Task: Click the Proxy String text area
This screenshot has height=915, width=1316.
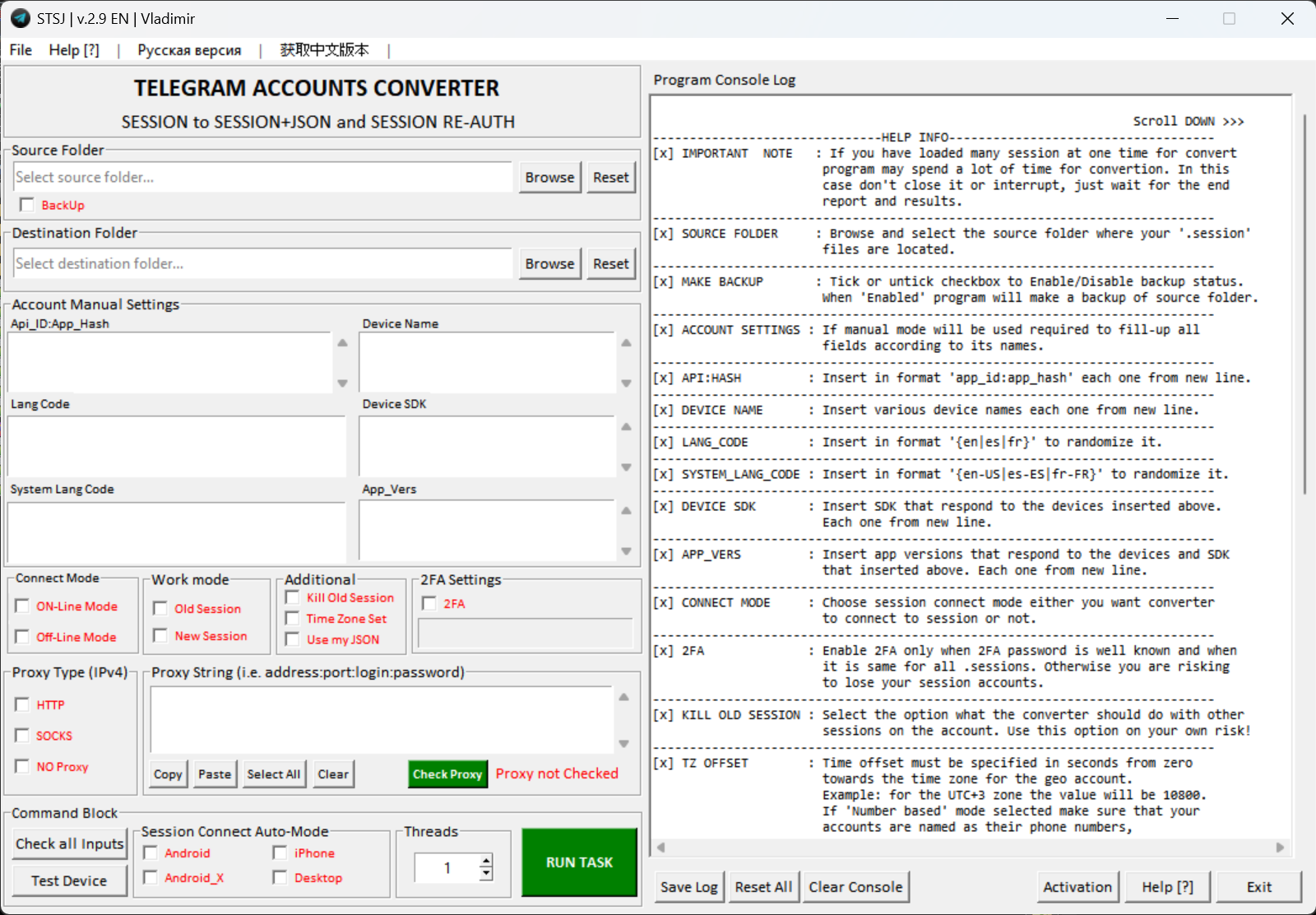Action: coord(382,720)
